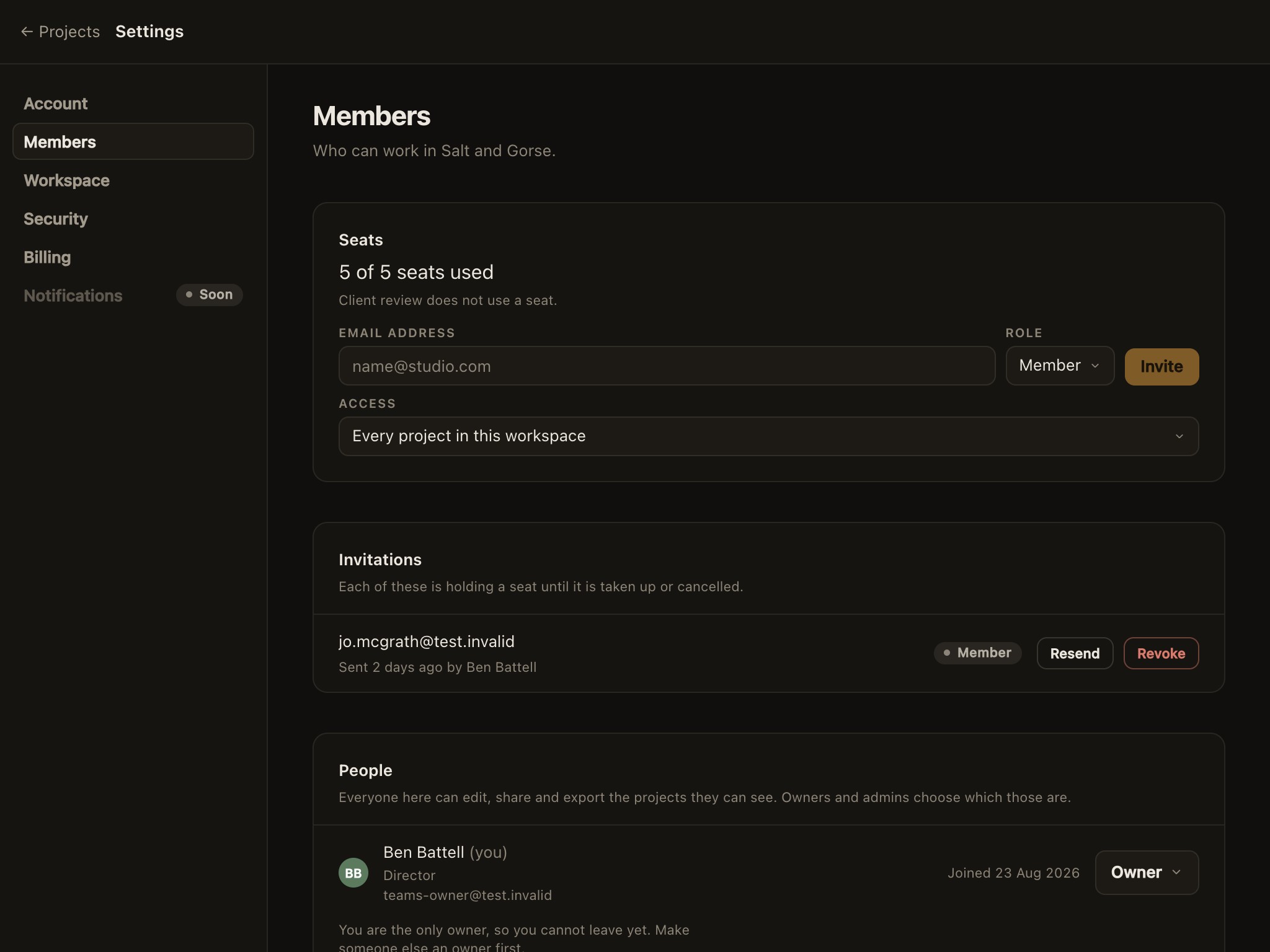The height and width of the screenshot is (952, 1270).
Task: Expand the Access dropdown for project scope
Action: click(x=768, y=436)
